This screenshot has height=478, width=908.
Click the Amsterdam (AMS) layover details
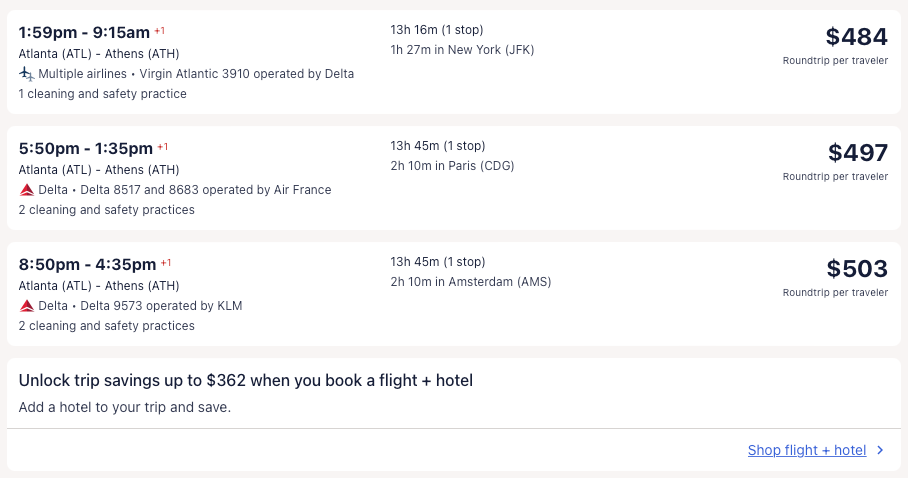470,282
